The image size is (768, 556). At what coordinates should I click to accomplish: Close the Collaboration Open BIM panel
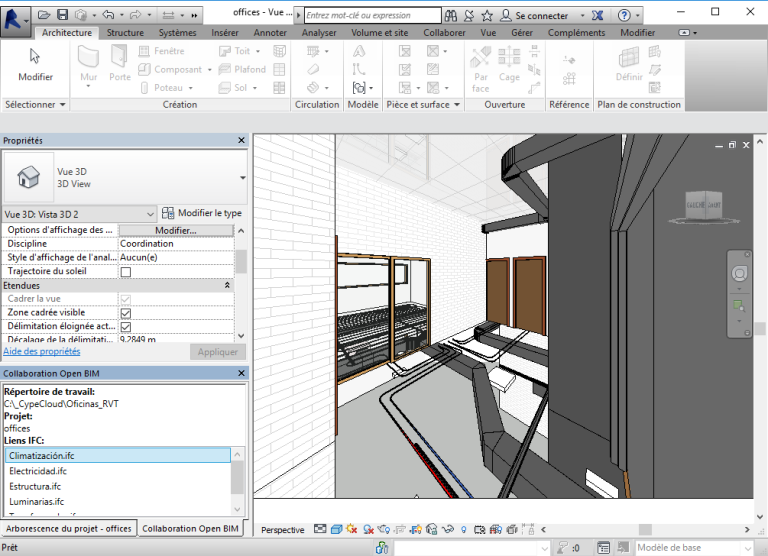(241, 373)
